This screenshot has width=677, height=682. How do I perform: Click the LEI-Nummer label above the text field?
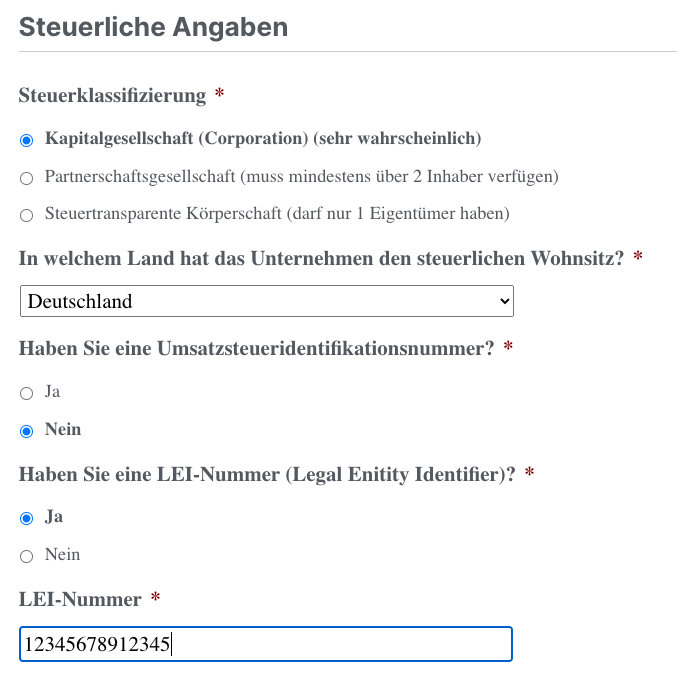click(80, 599)
